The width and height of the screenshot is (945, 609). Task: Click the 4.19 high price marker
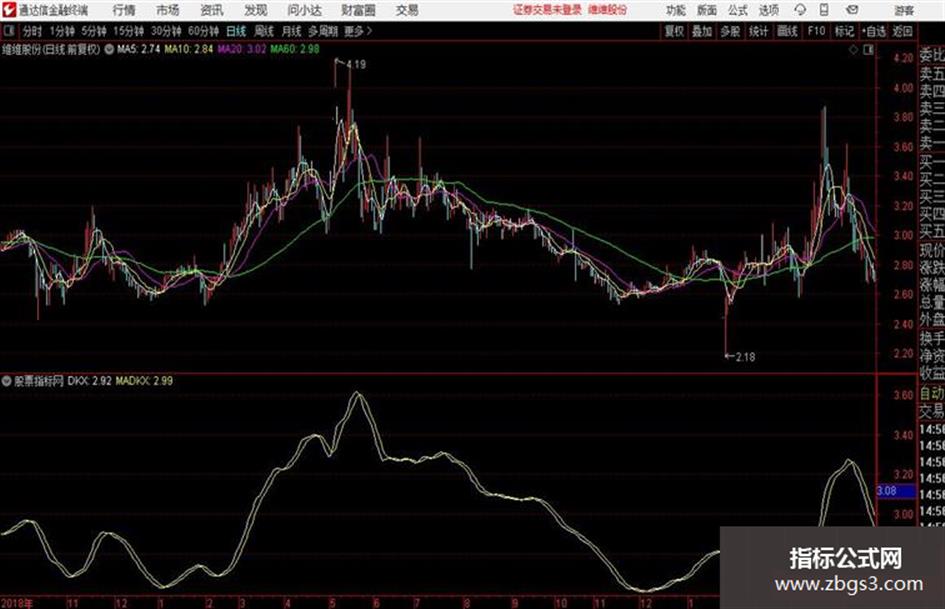click(x=356, y=65)
